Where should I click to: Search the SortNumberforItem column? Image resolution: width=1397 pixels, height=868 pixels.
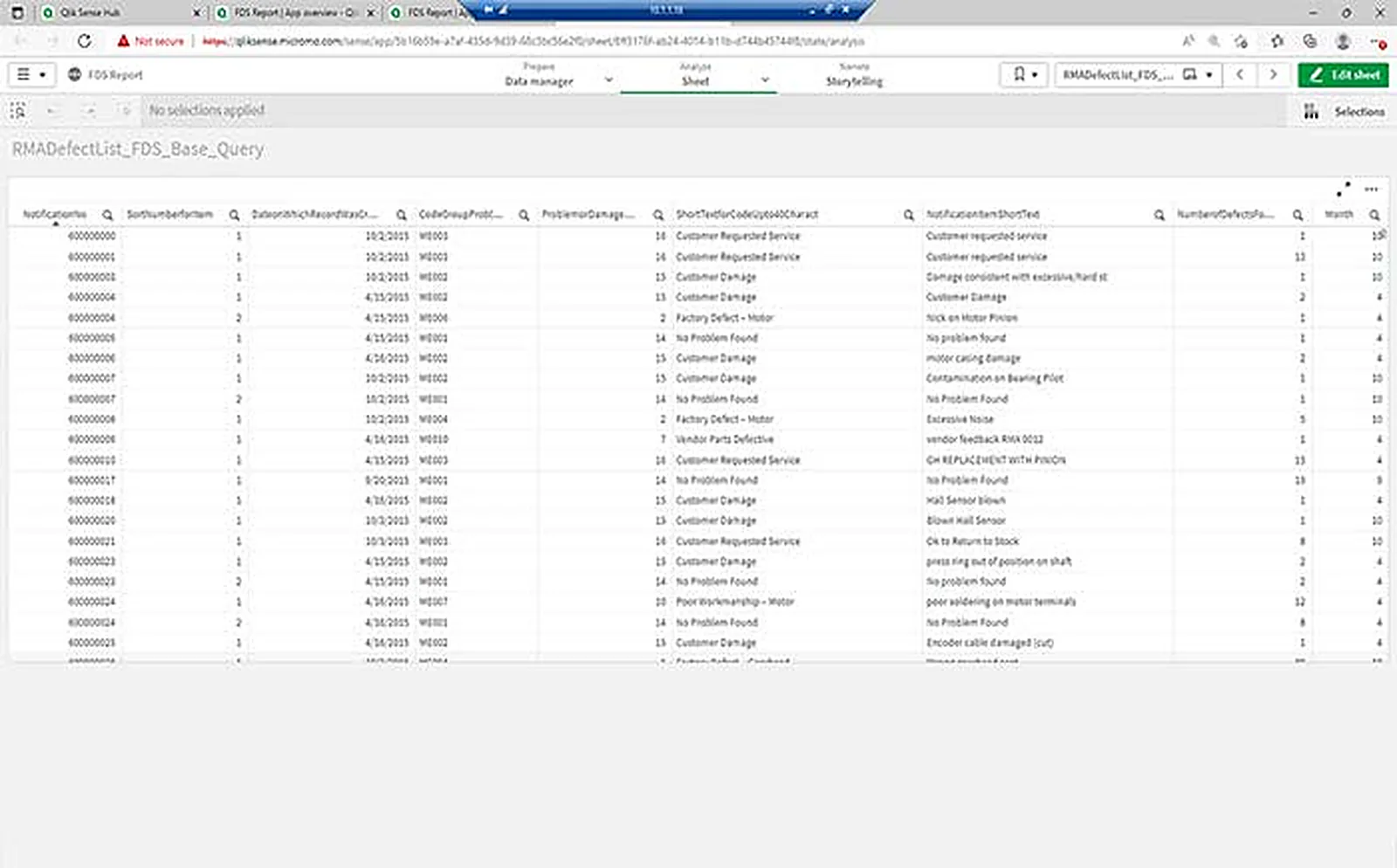point(234,215)
